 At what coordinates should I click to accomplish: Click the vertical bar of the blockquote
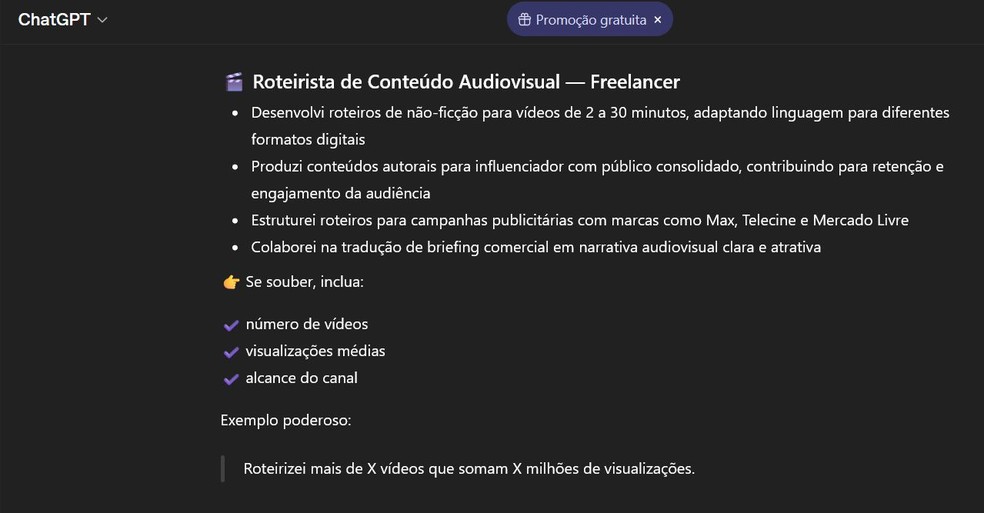[223, 468]
